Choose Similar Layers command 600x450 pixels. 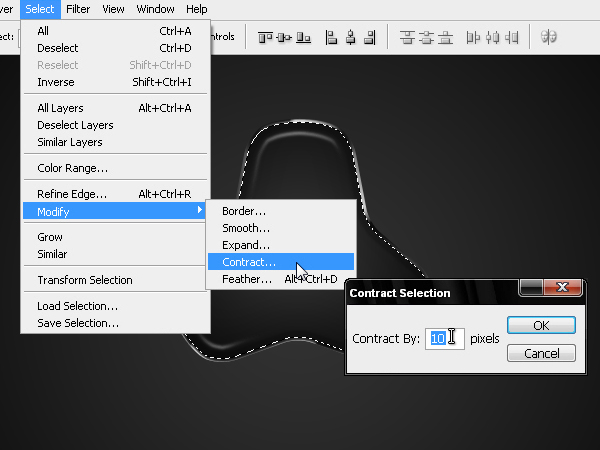[115, 142]
